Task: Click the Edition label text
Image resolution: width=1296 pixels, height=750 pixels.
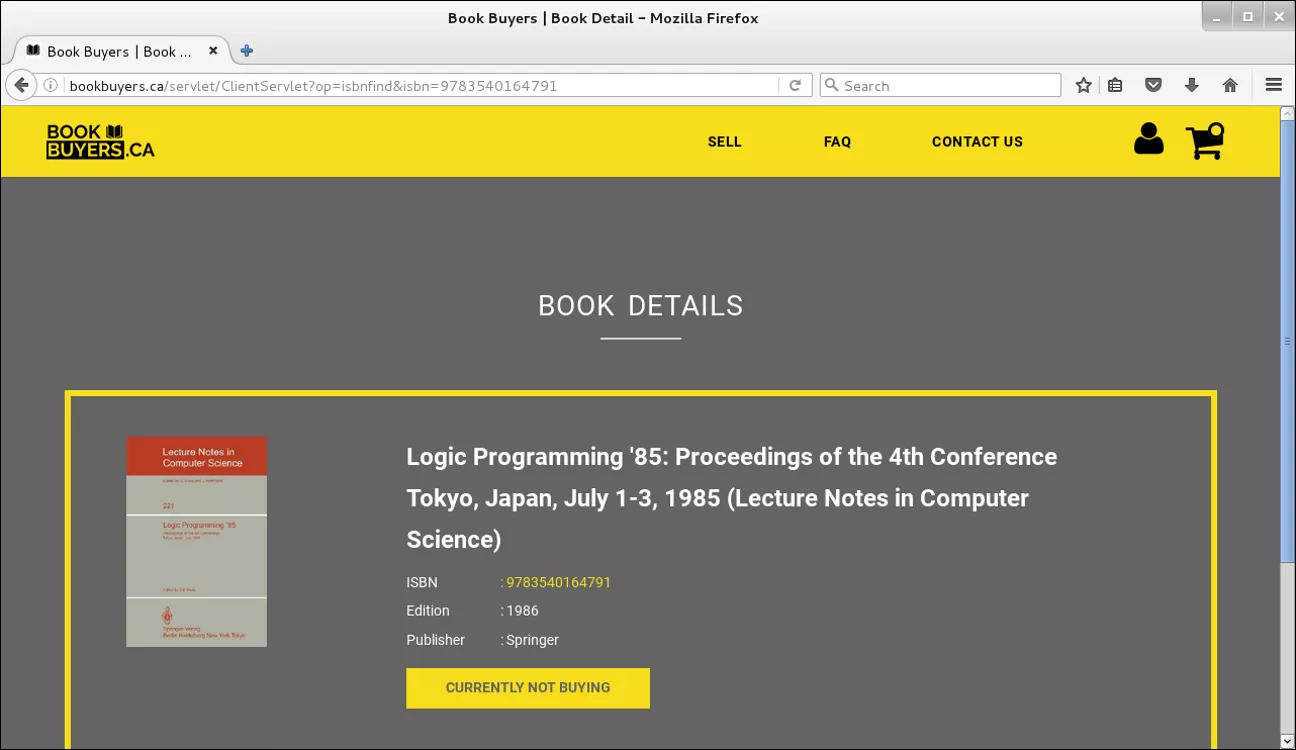Action: click(428, 611)
